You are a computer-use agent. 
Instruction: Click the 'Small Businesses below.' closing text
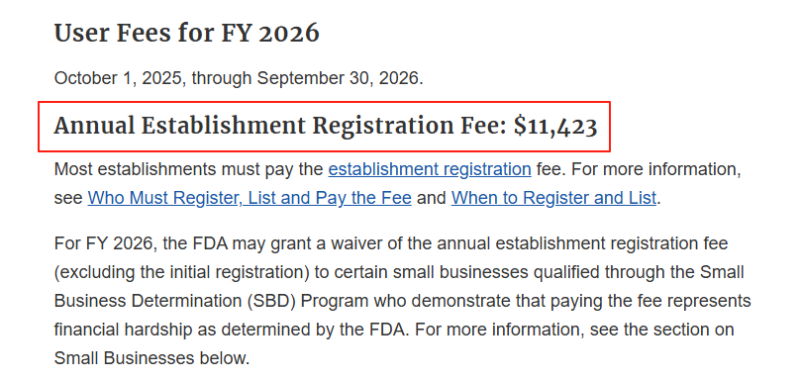(x=152, y=359)
